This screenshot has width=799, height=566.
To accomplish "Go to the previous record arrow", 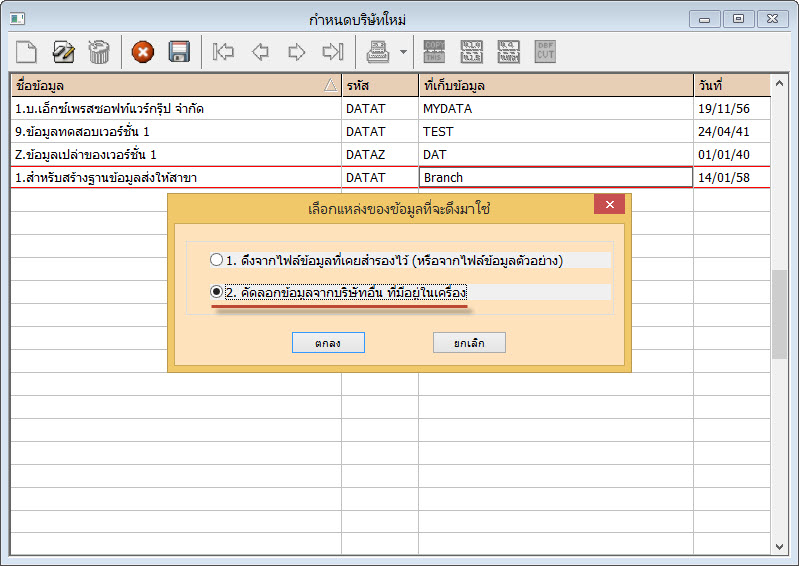I will (260, 52).
